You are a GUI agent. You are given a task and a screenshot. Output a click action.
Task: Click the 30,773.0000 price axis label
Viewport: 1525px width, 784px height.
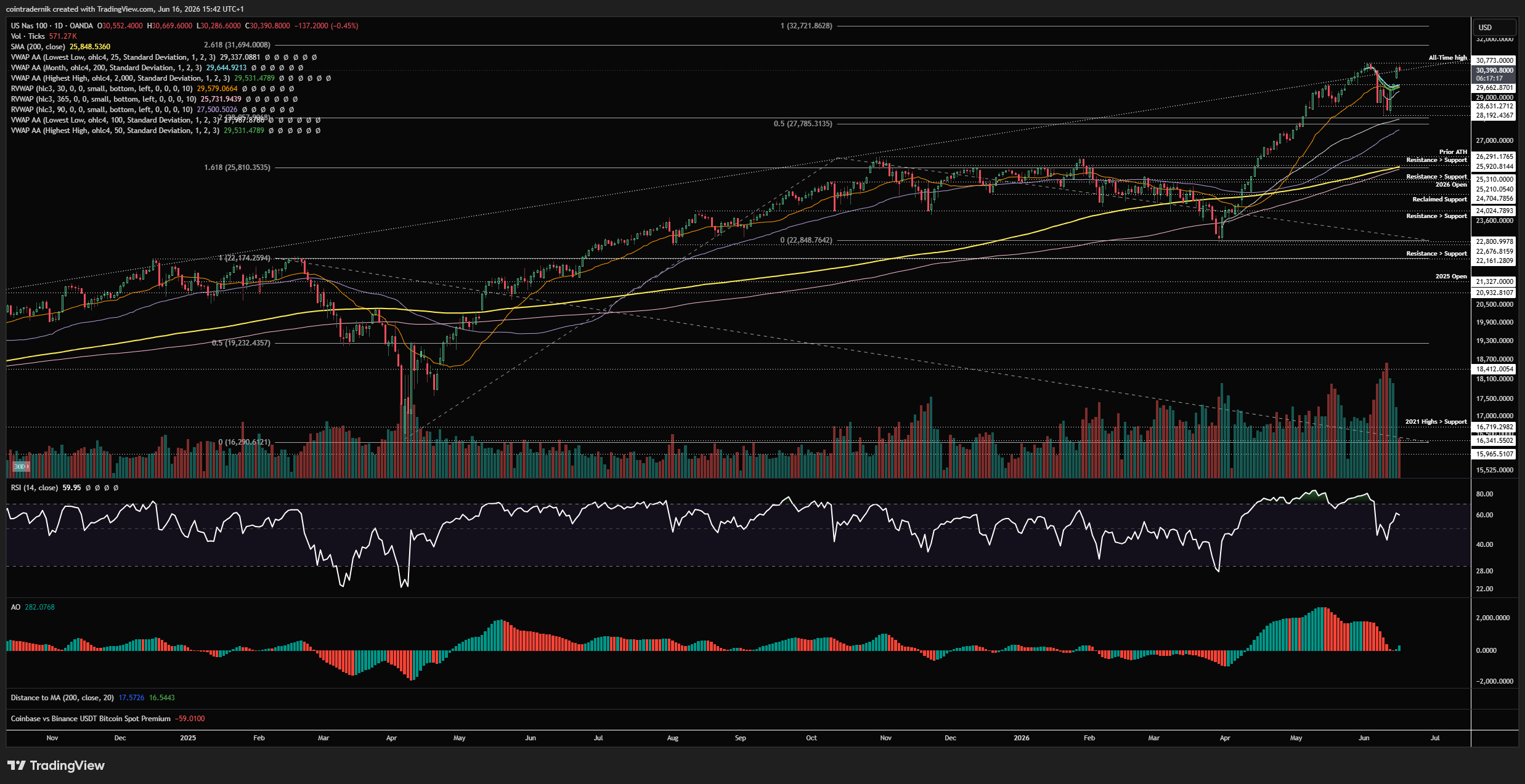point(1494,60)
